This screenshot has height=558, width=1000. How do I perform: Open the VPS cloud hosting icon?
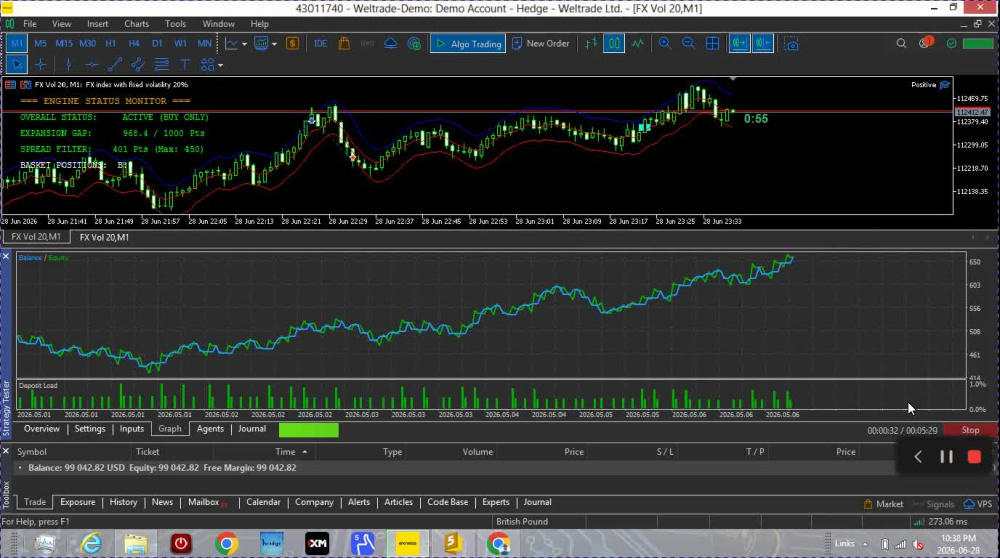(x=390, y=43)
